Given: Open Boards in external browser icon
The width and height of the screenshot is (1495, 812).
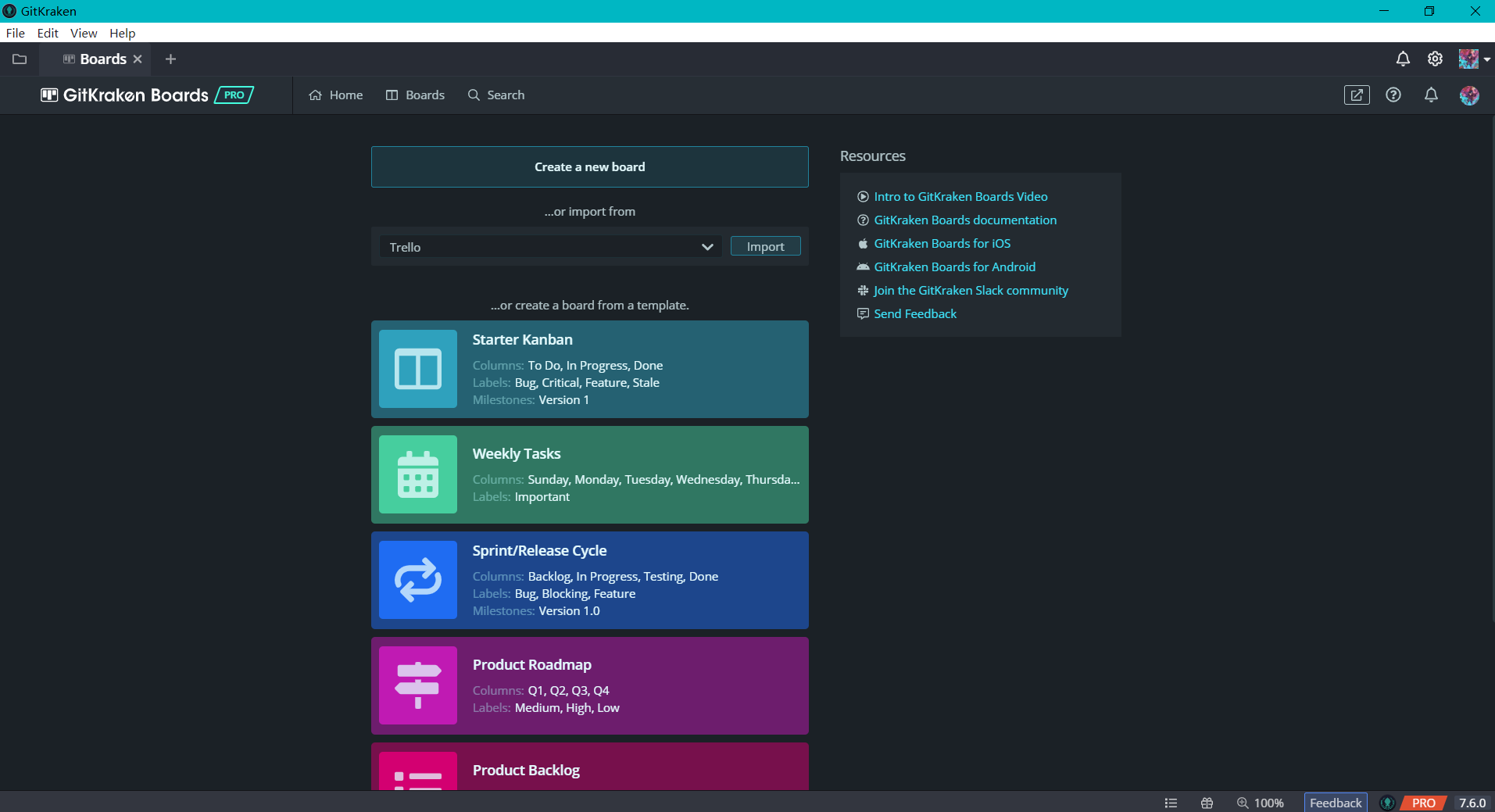Looking at the screenshot, I should click(1357, 95).
